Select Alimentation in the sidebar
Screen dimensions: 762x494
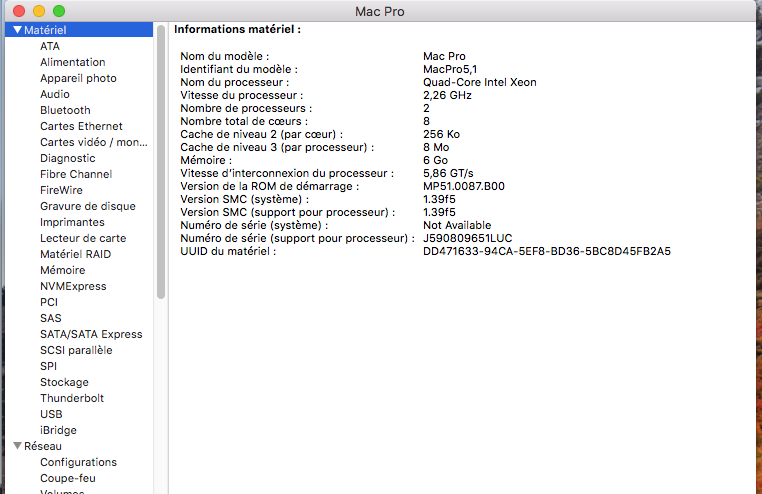[x=72, y=62]
